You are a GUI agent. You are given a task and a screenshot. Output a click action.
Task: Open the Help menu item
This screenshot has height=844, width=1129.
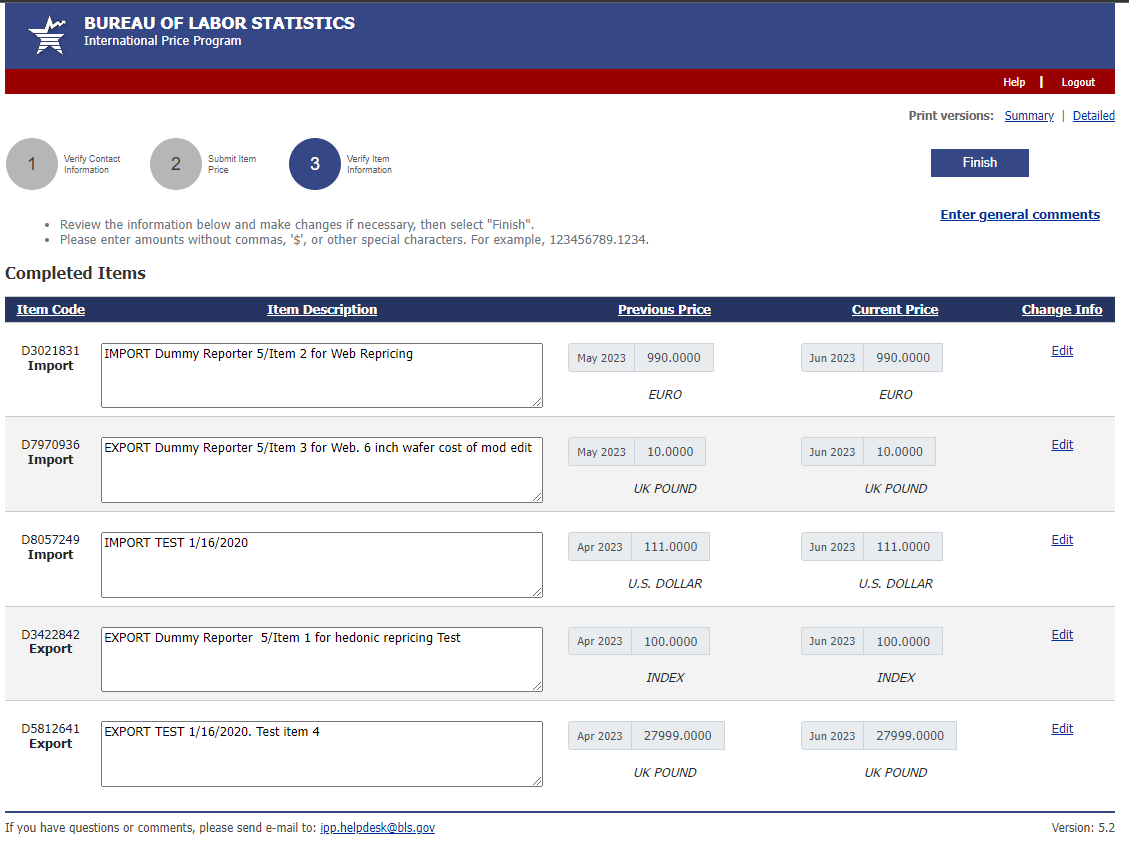1014,82
